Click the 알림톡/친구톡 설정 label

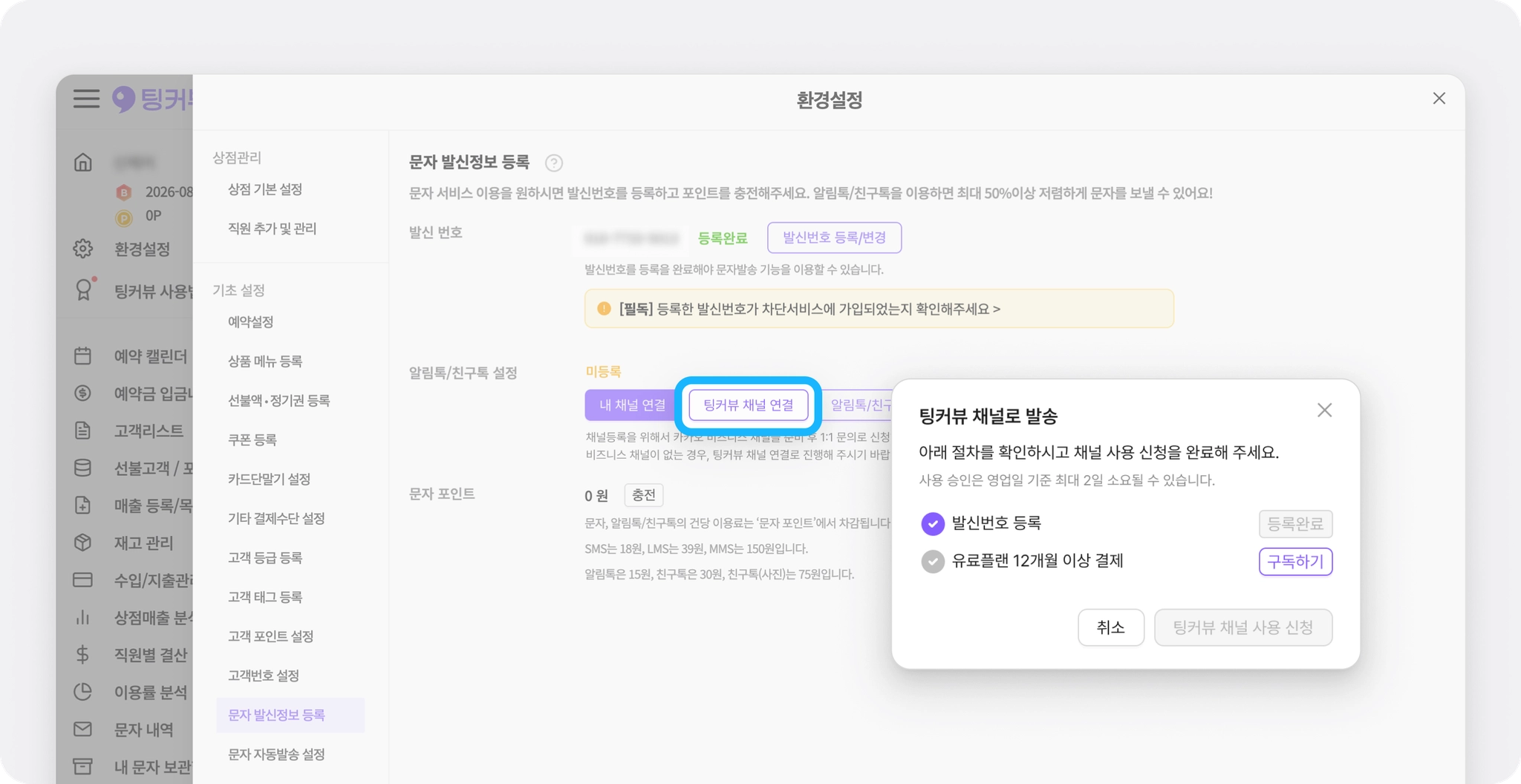tap(463, 373)
